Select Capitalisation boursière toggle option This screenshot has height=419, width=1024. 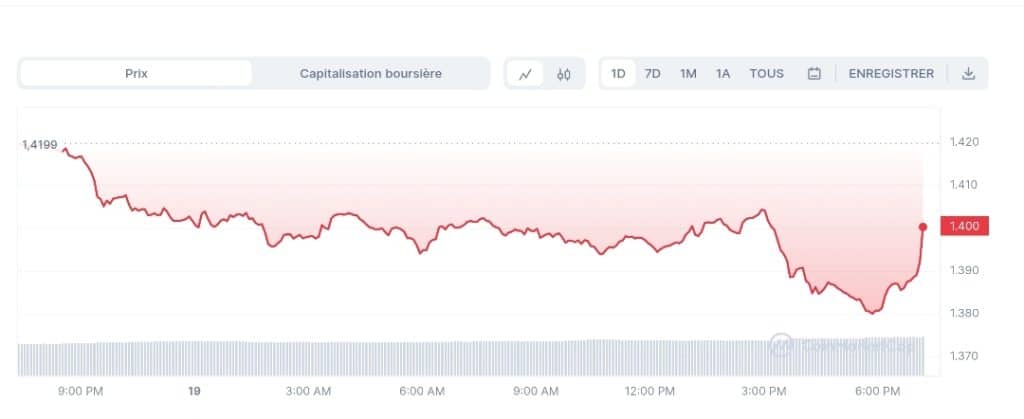[370, 74]
